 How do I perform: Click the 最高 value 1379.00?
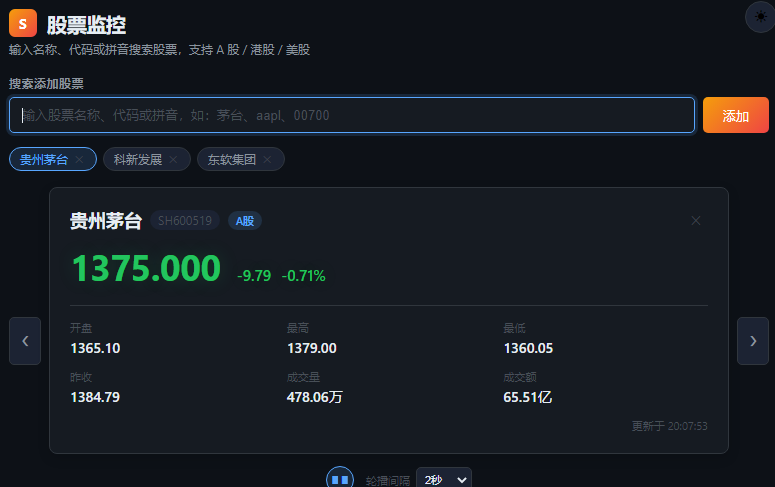click(312, 348)
